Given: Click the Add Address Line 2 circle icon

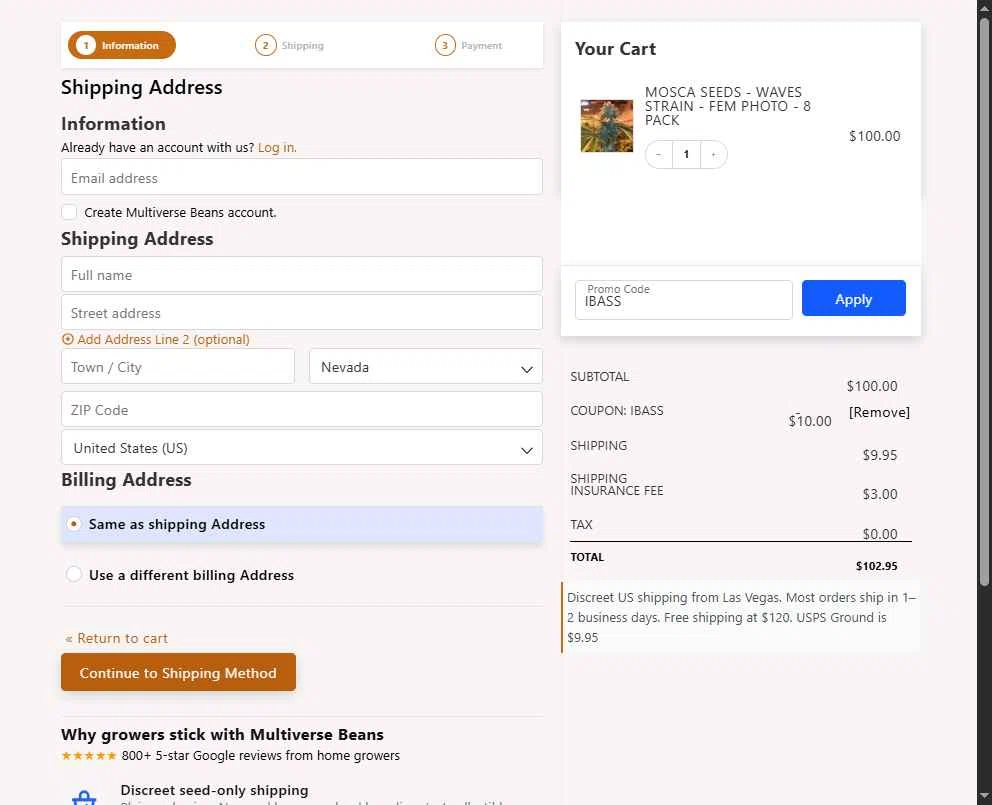Looking at the screenshot, I should (68, 339).
